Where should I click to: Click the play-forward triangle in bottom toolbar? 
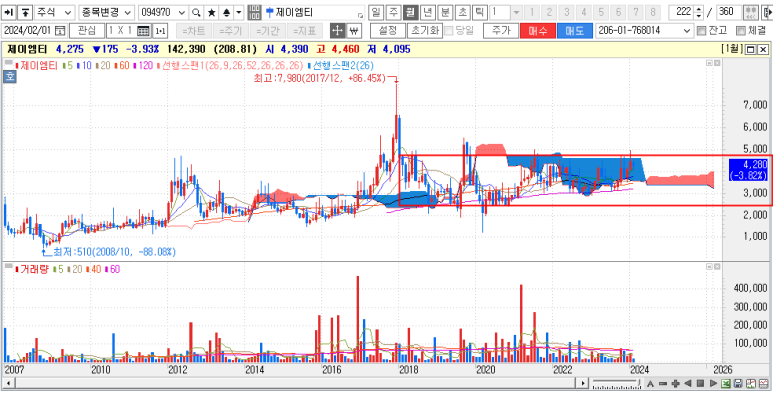point(713,383)
